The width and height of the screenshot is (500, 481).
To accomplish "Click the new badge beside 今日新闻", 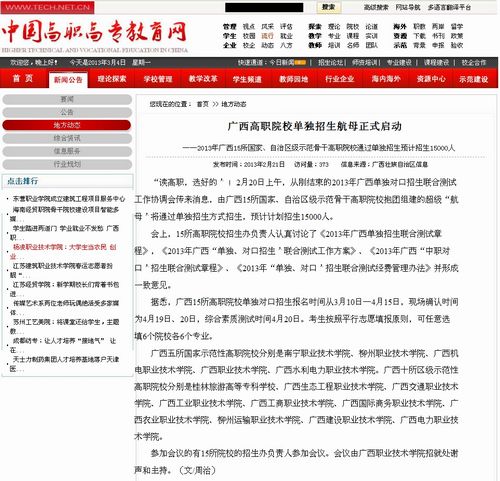I will [301, 62].
